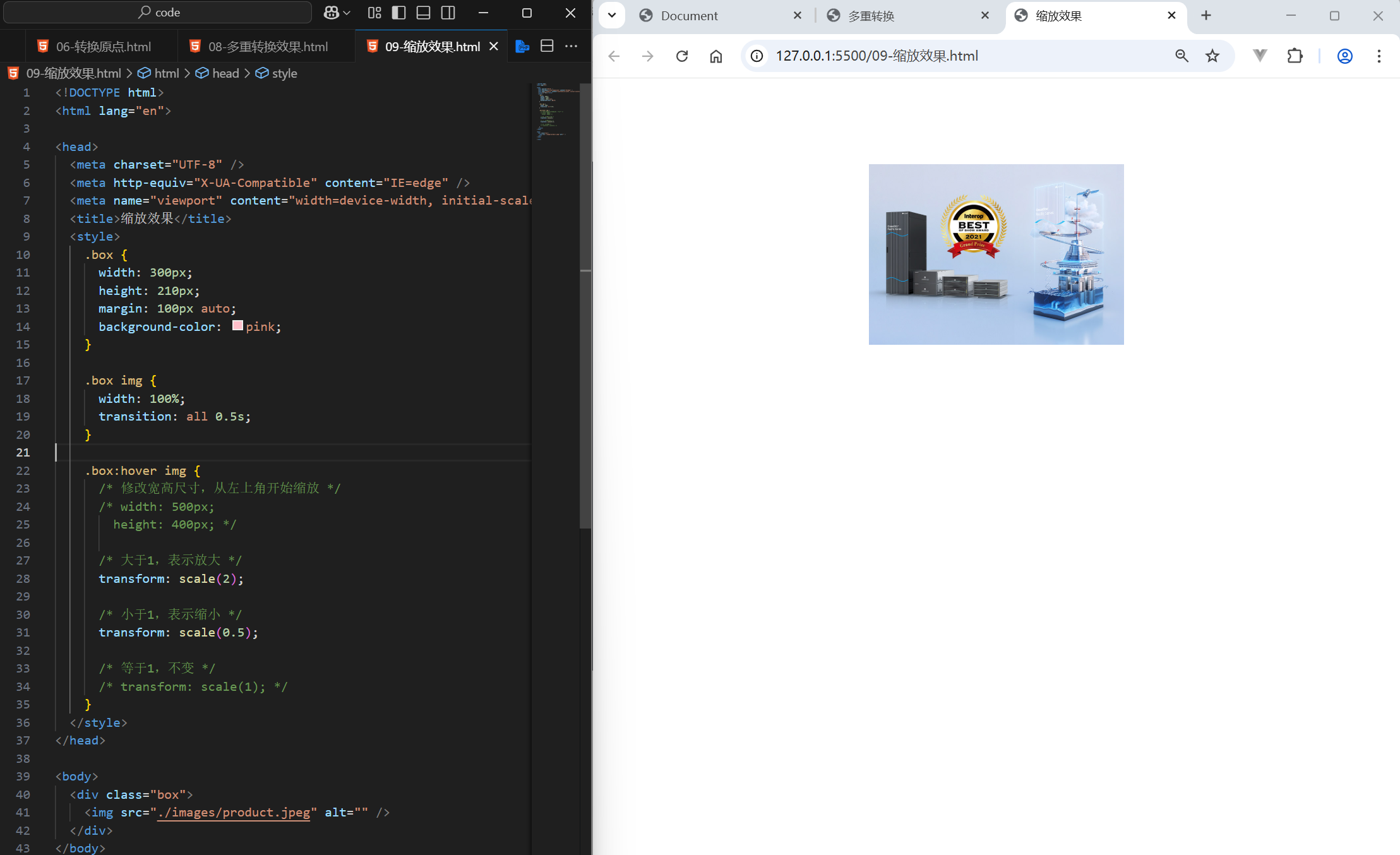The height and width of the screenshot is (855, 1400).
Task: Open the editor more actions menu
Action: click(571, 45)
